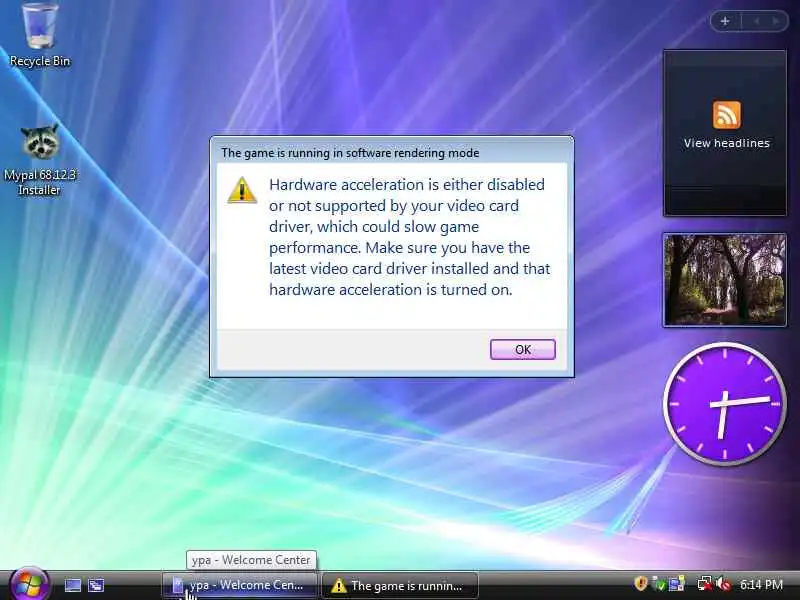
Task: Click the forest photo in Slide Show gadget
Action: (724, 280)
